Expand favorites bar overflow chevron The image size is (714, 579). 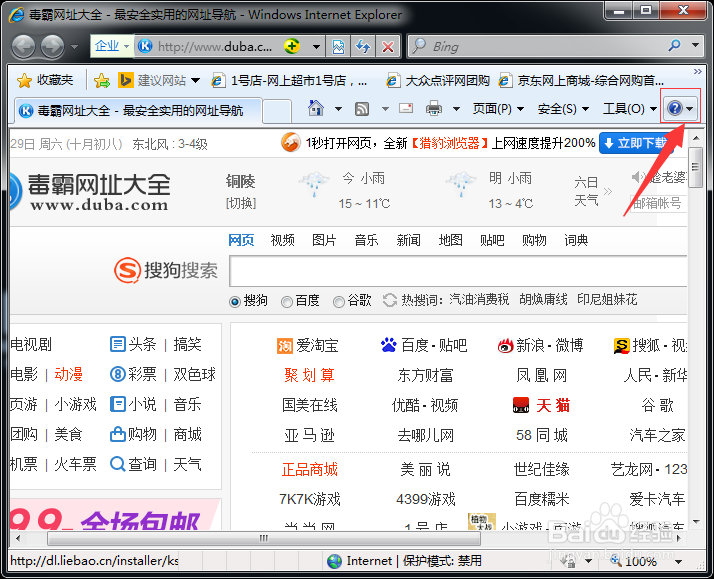(697, 71)
